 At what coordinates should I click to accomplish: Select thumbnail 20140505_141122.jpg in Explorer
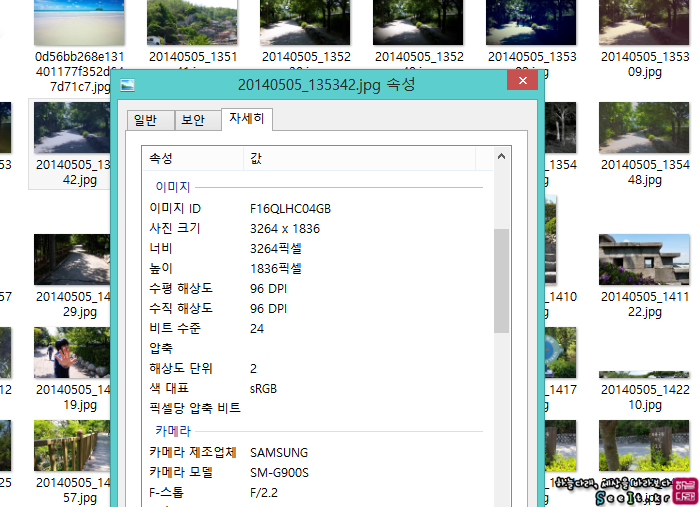644,259
